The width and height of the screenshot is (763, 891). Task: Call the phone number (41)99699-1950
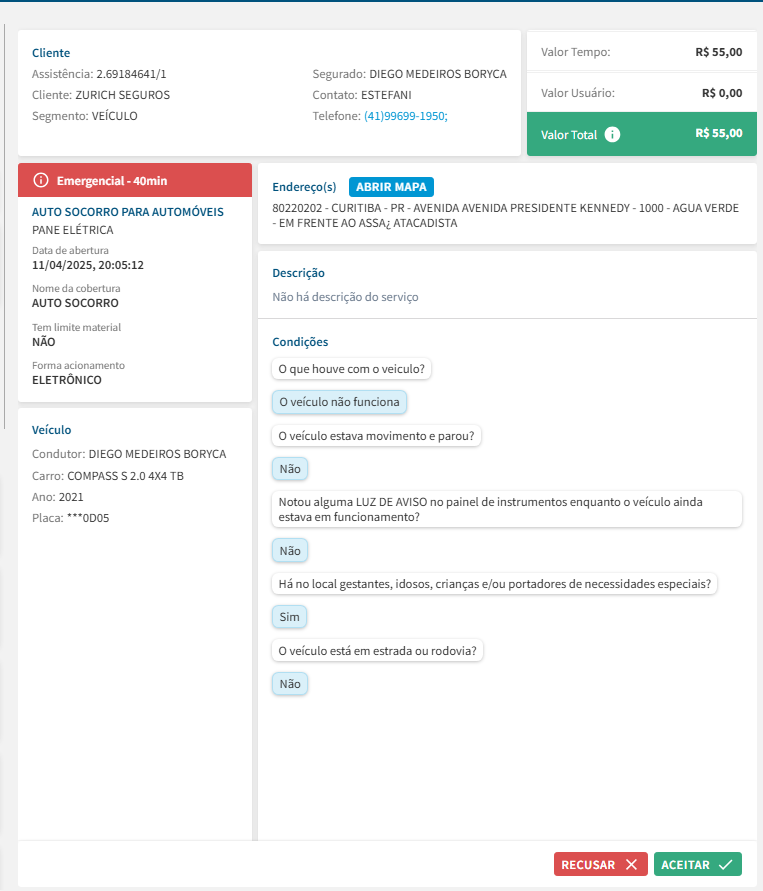point(405,116)
